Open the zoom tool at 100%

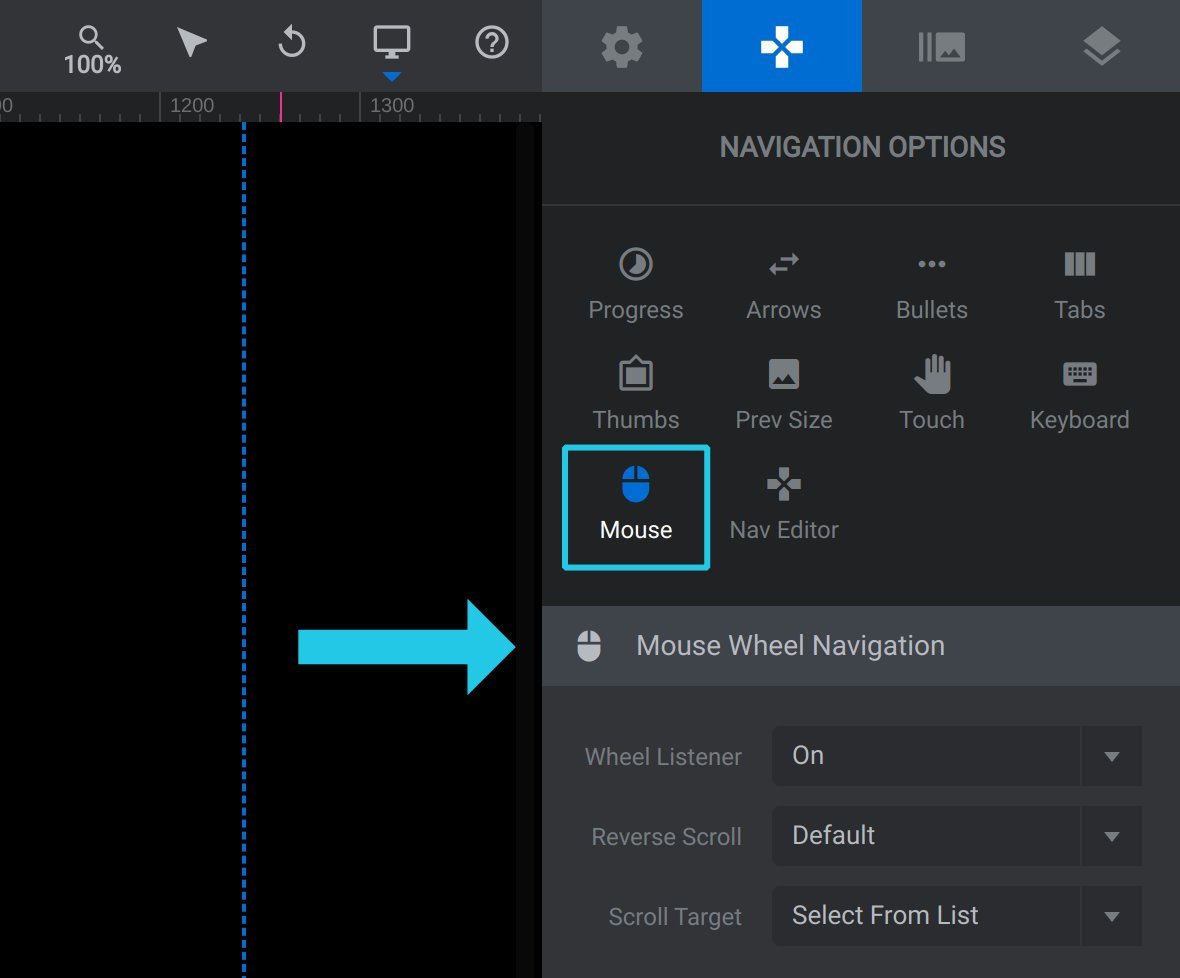point(92,50)
